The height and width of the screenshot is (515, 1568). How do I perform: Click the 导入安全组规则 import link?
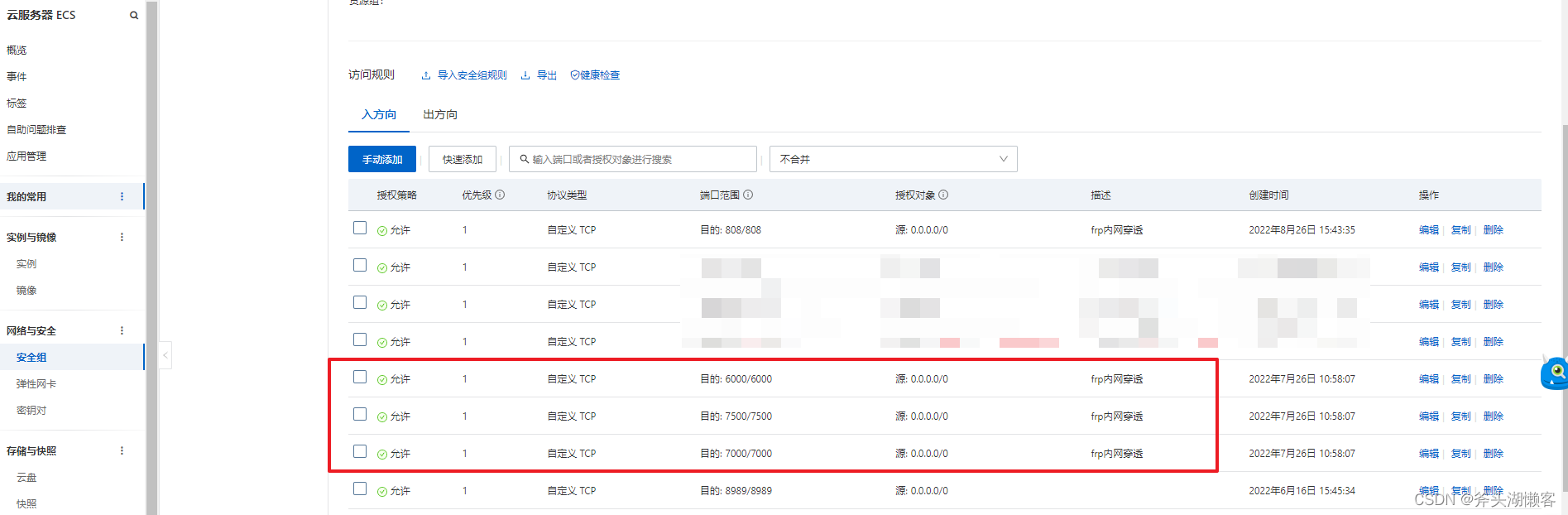point(464,75)
